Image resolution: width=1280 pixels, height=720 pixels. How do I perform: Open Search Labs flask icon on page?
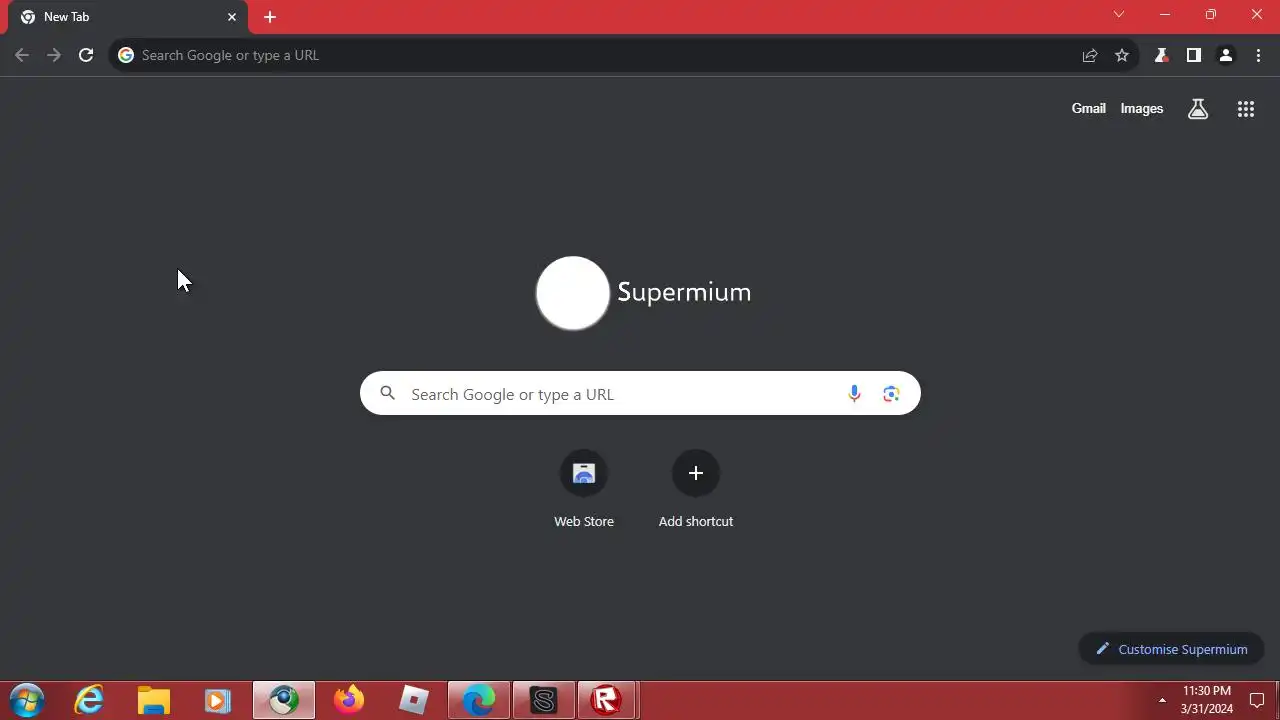pos(1198,109)
